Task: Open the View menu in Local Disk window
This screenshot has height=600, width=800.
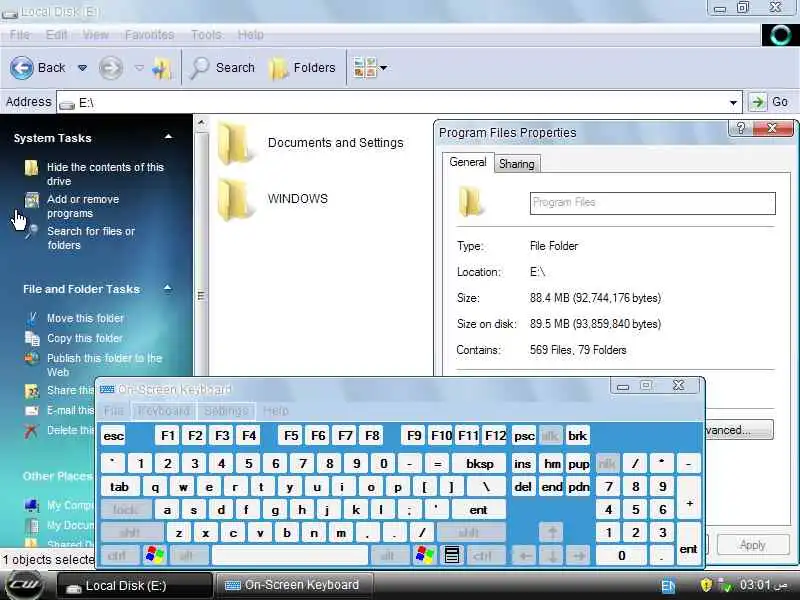Action: click(x=95, y=35)
